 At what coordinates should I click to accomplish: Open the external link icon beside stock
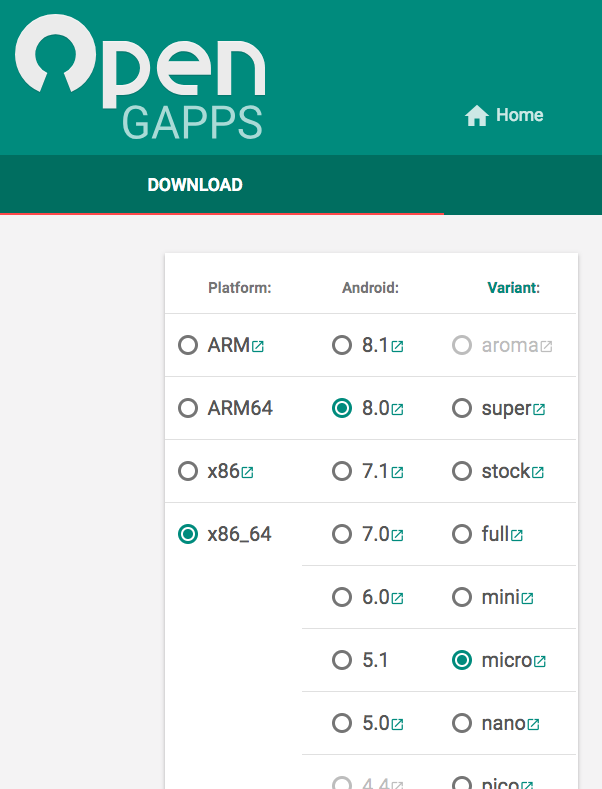(538, 472)
